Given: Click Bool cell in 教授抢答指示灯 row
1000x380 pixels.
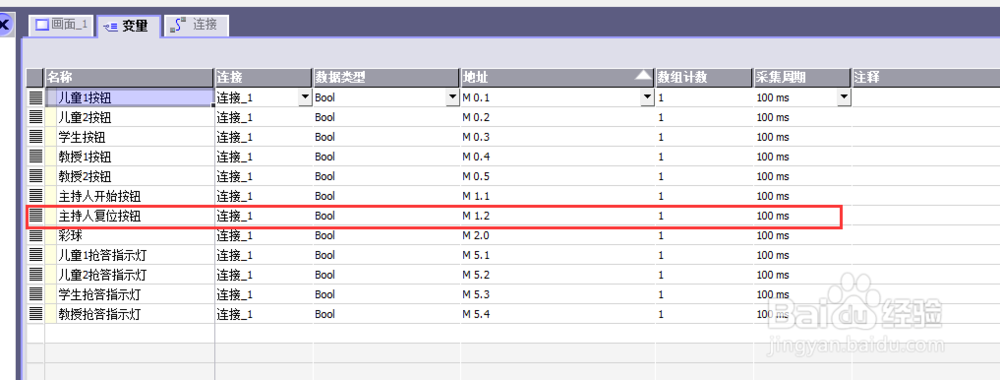Looking at the screenshot, I should point(386,314).
